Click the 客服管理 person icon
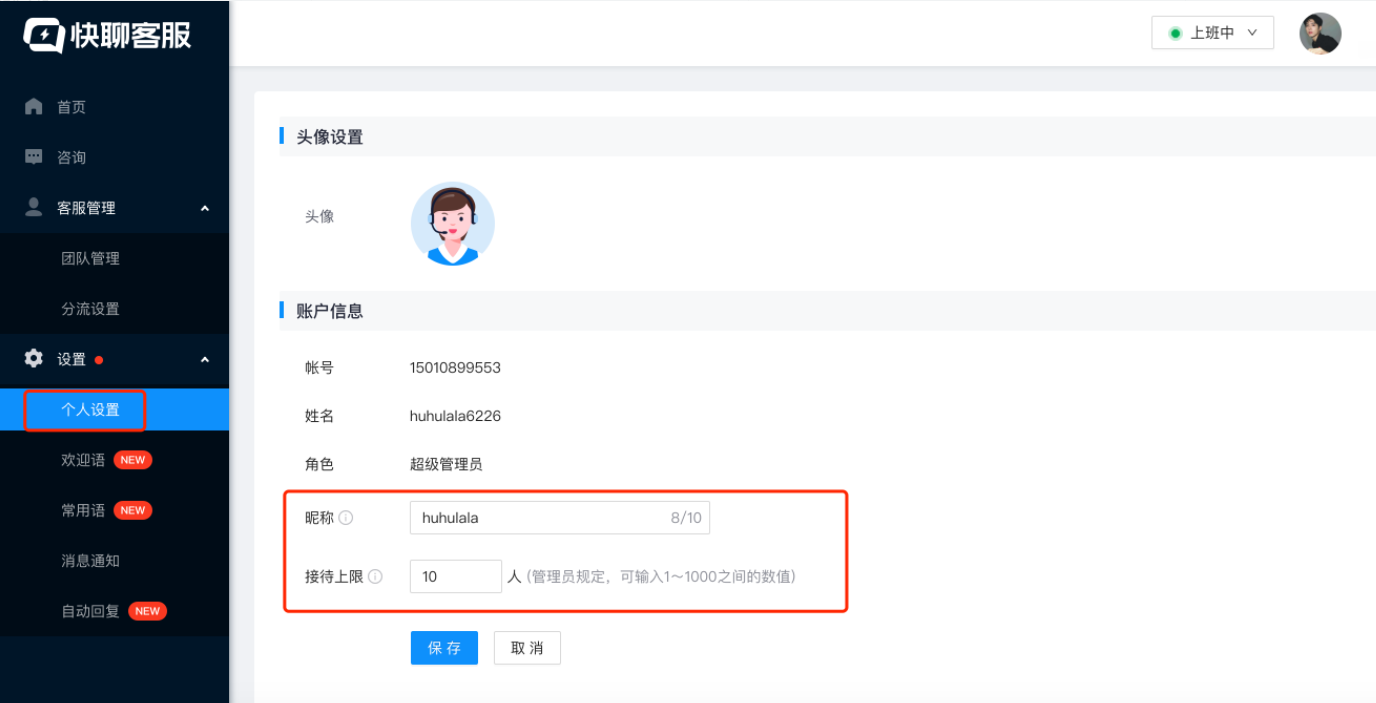The height and width of the screenshot is (703, 1376). pos(32,207)
